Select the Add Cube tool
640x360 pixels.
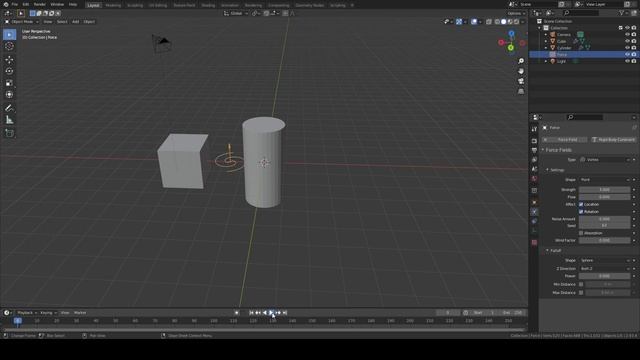pos(9,133)
